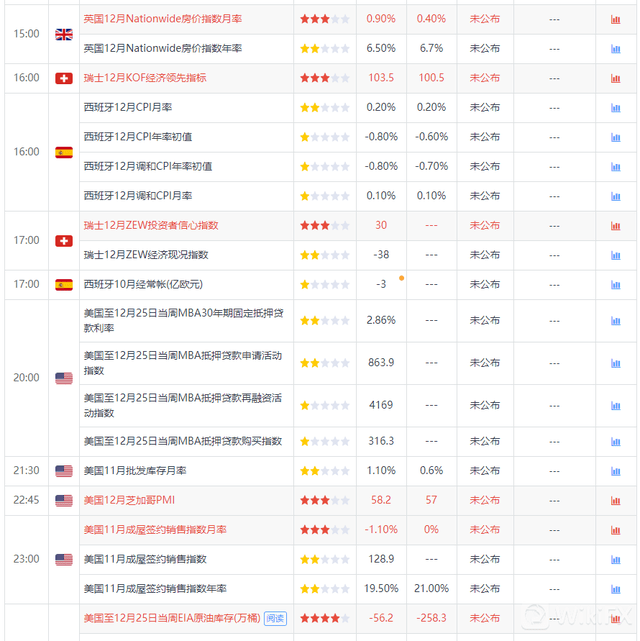Open 英国12月Nationwide房价指数月率 indicator
640x641 pixels.
coord(163,19)
